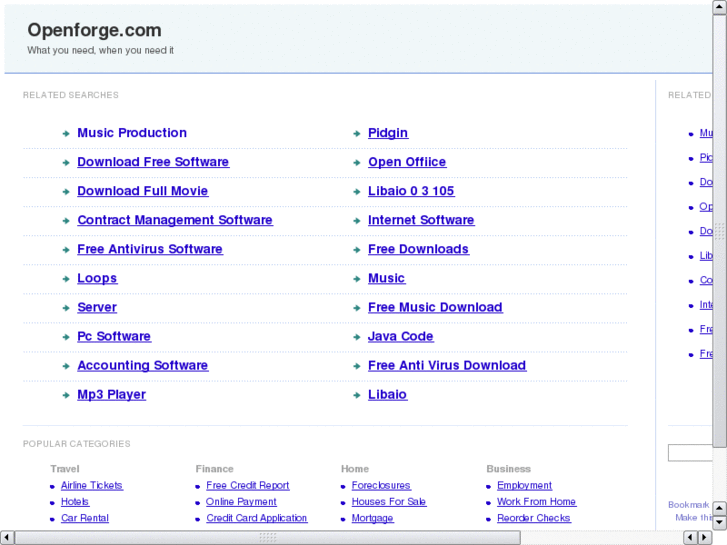Viewport: 727px width, 545px height.
Task: Open the Server related search
Action: (97, 308)
